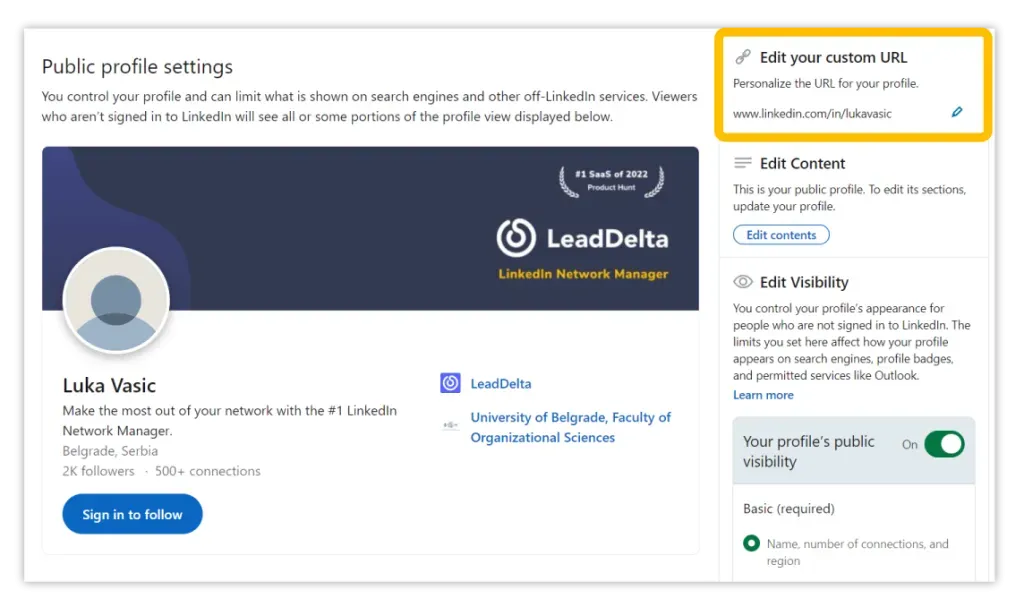Click the 2K followers text
This screenshot has width=1024, height=607.
(99, 471)
